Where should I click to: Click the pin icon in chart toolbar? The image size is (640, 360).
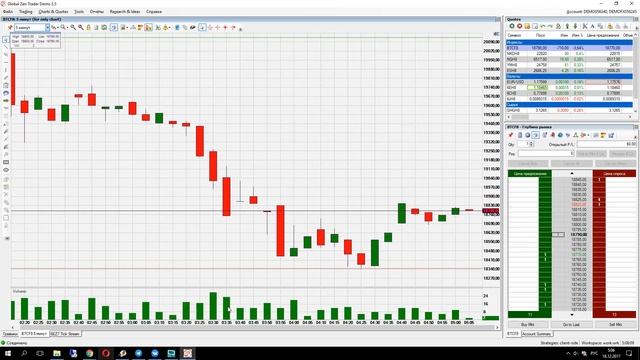coord(10,27)
